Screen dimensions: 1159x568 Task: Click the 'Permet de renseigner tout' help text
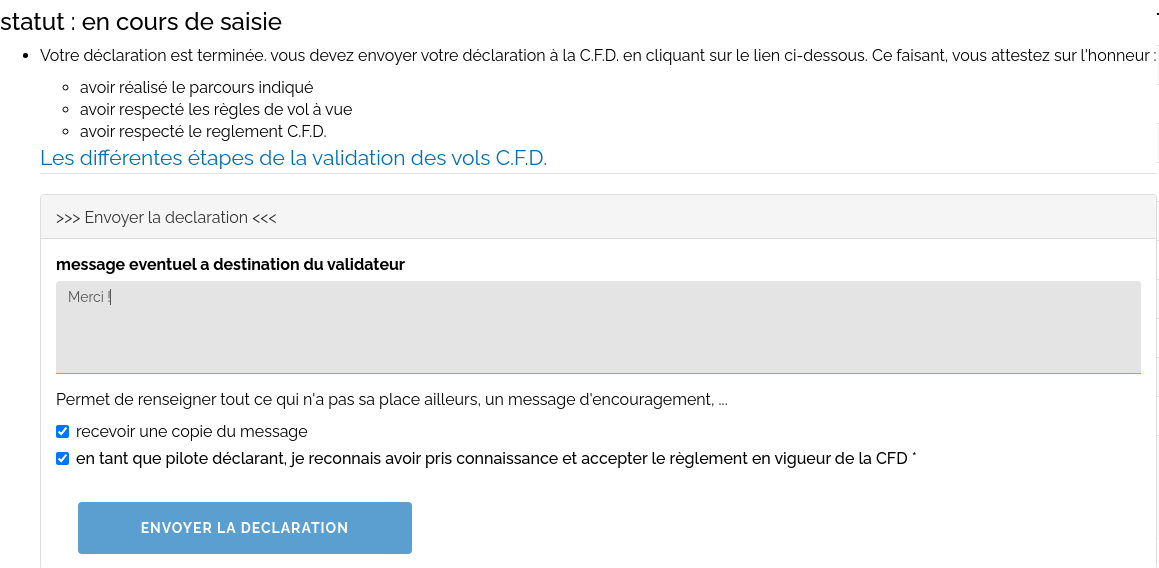[x=390, y=400]
